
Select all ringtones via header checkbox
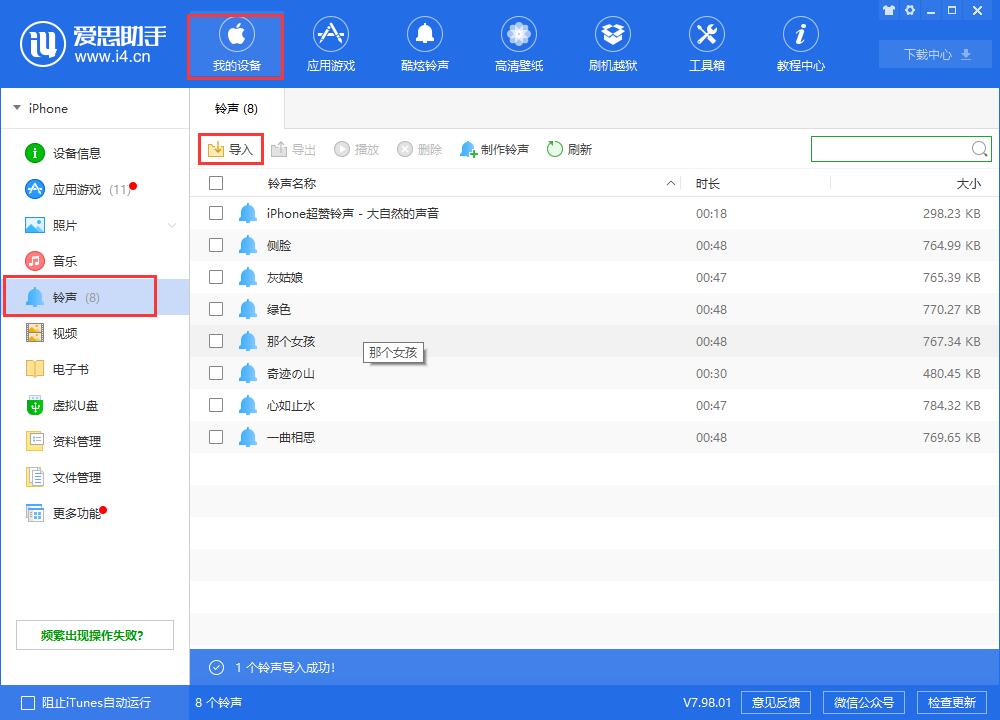[x=215, y=183]
